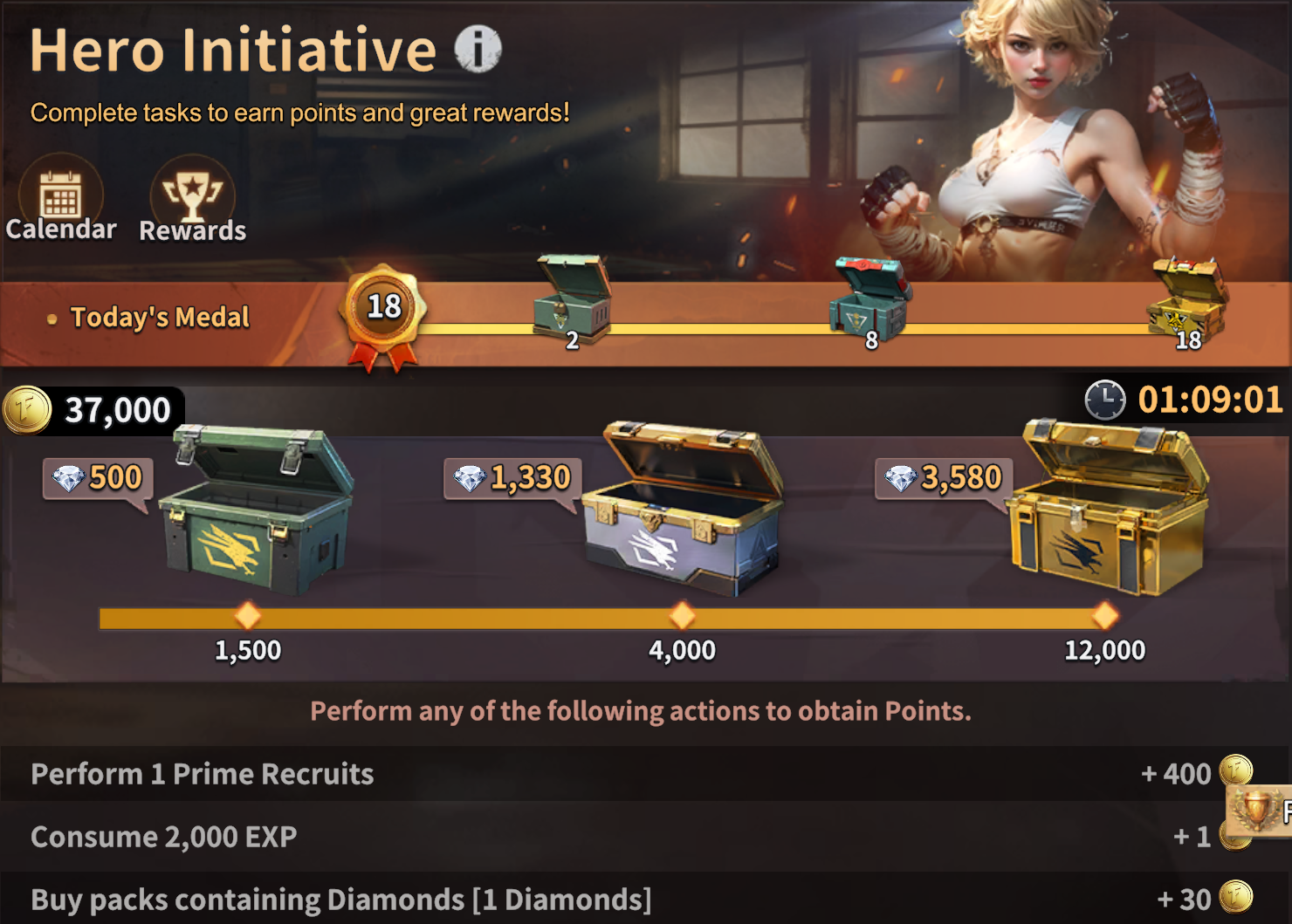The width and height of the screenshot is (1292, 924).
Task: Tap the gold coin icon beside 37,000
Action: tap(27, 409)
